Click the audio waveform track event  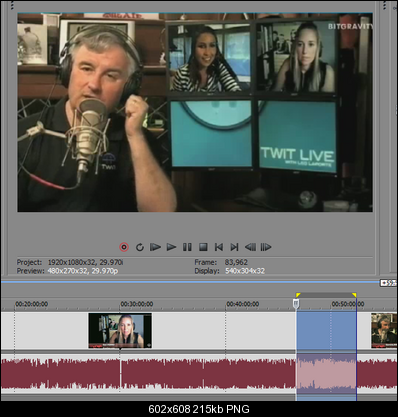tap(199, 374)
